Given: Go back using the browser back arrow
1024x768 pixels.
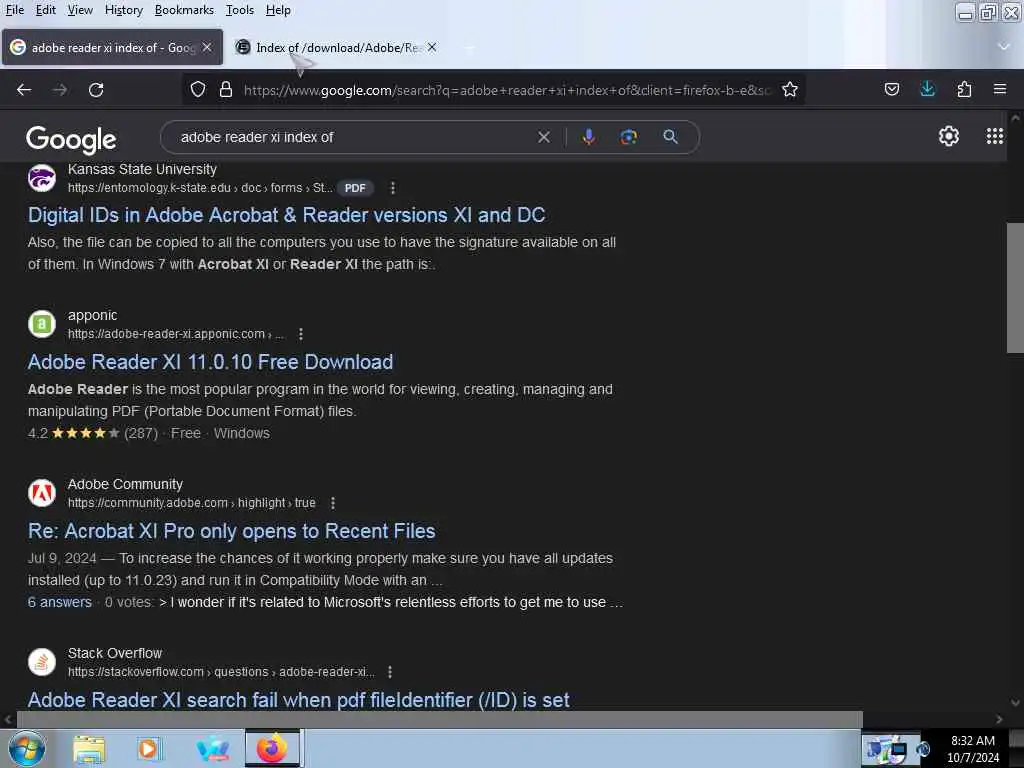Looking at the screenshot, I should (x=24, y=89).
